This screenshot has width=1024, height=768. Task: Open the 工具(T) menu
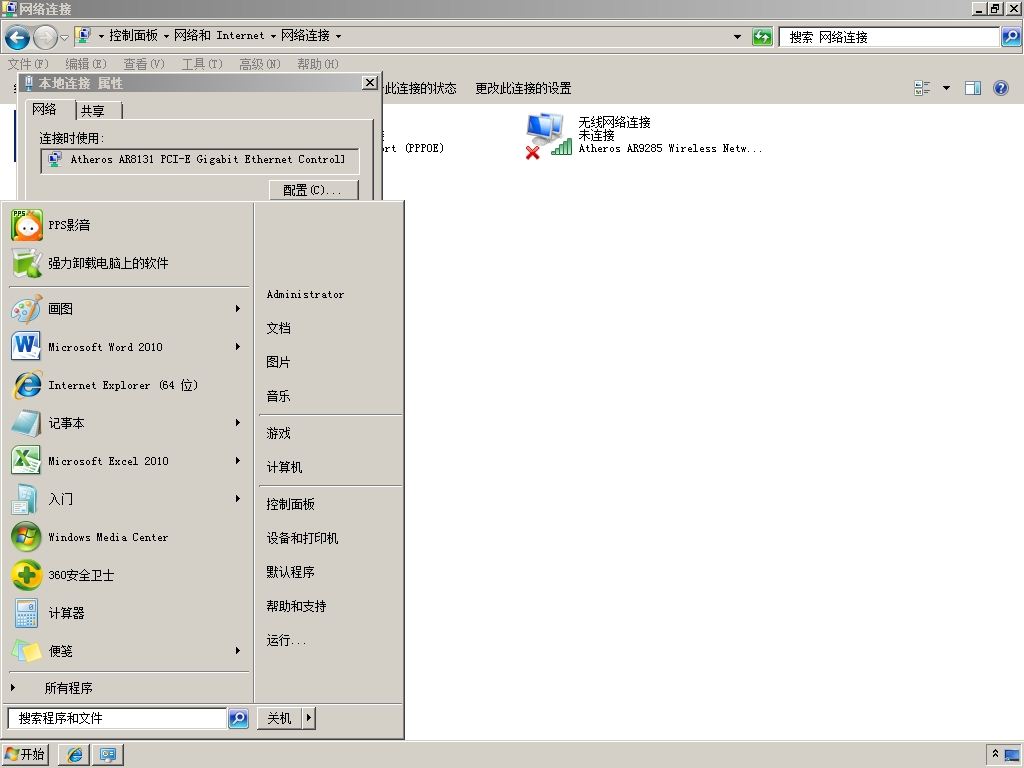pyautogui.click(x=202, y=64)
